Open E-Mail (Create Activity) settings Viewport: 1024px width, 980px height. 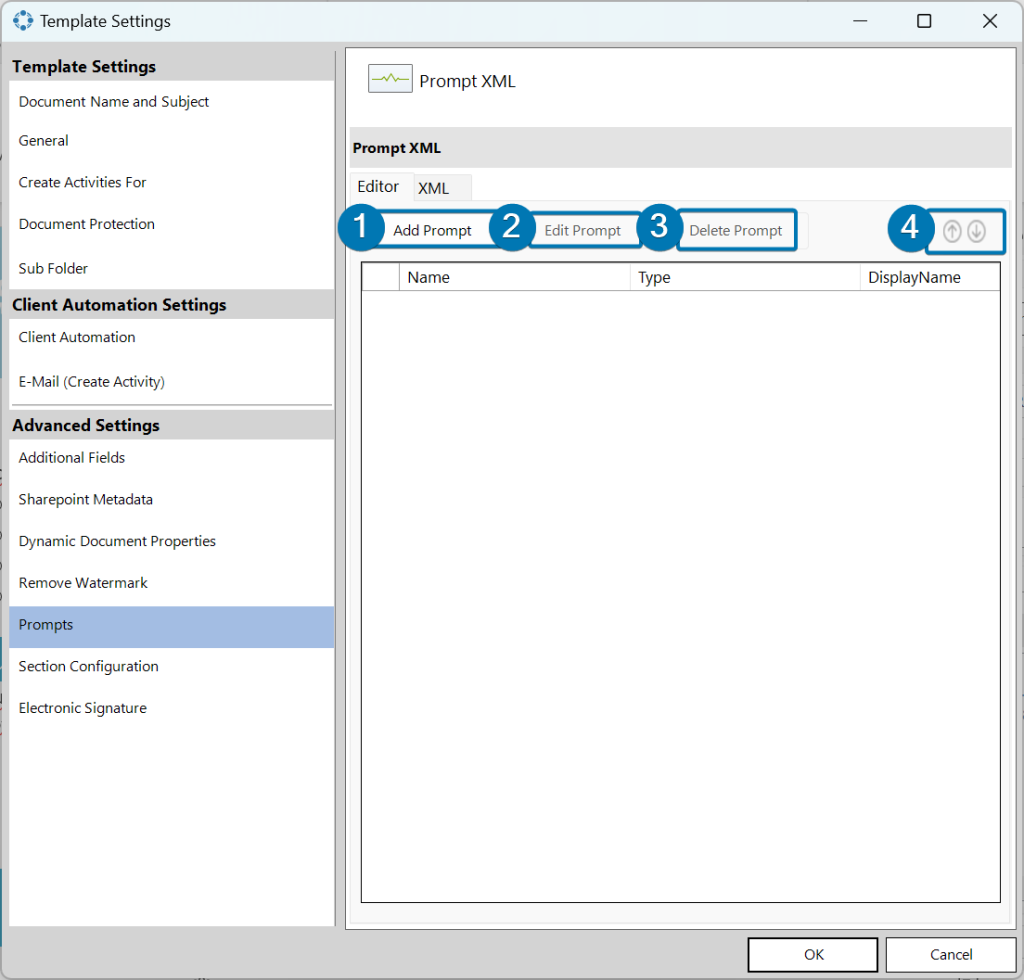tap(172, 382)
